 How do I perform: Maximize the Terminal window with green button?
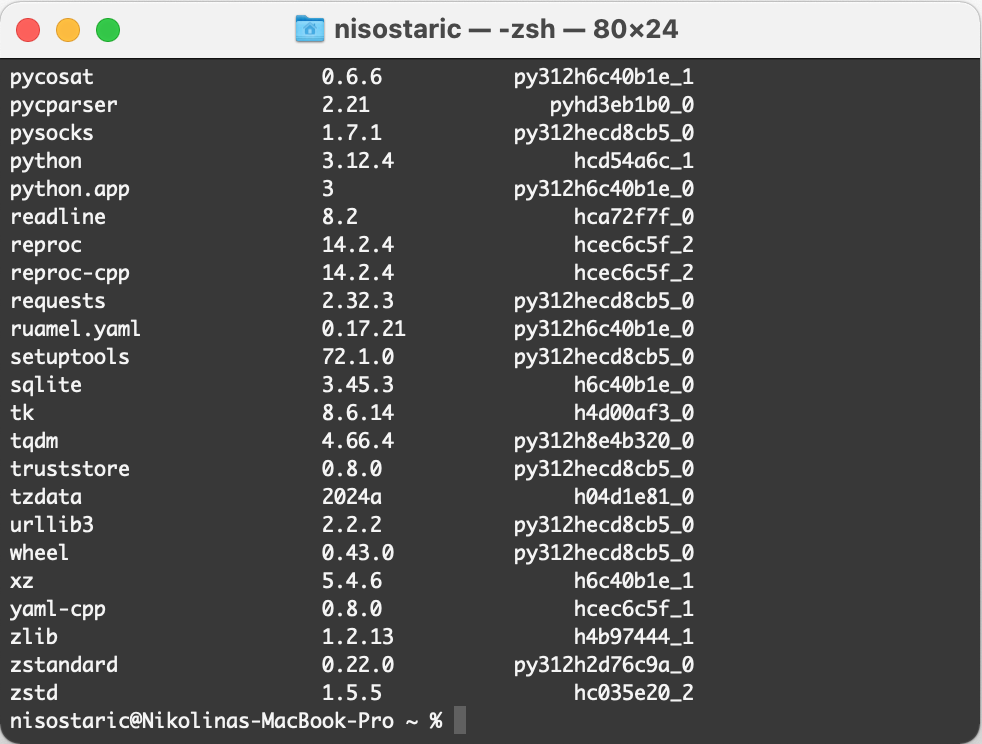tap(108, 30)
